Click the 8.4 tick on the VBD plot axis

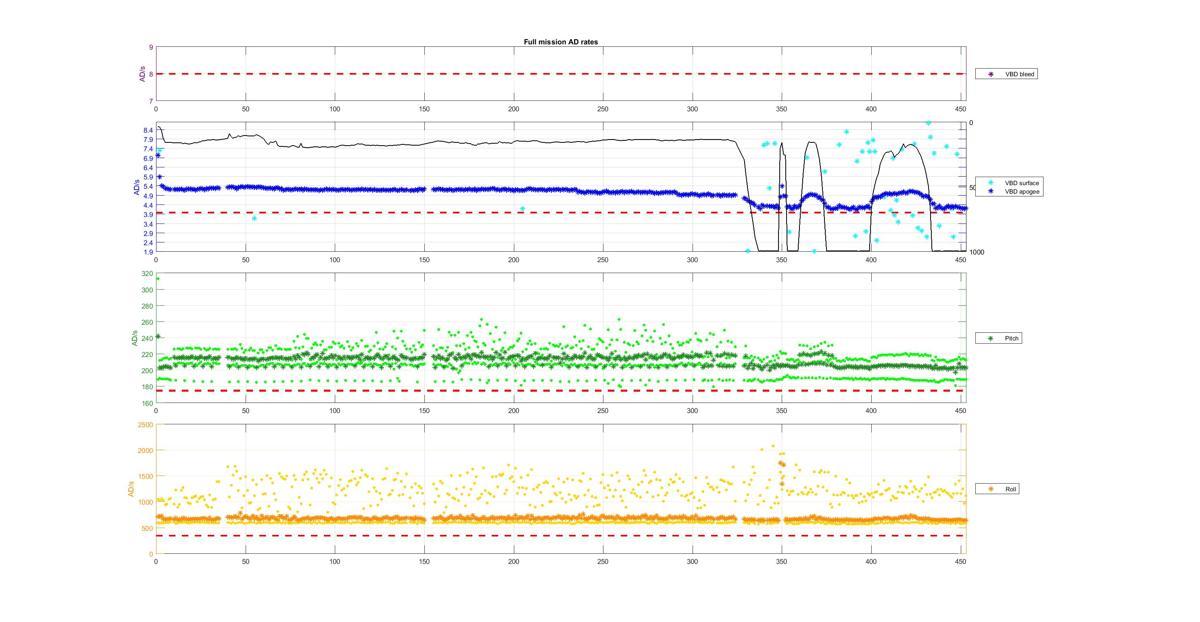148,130
